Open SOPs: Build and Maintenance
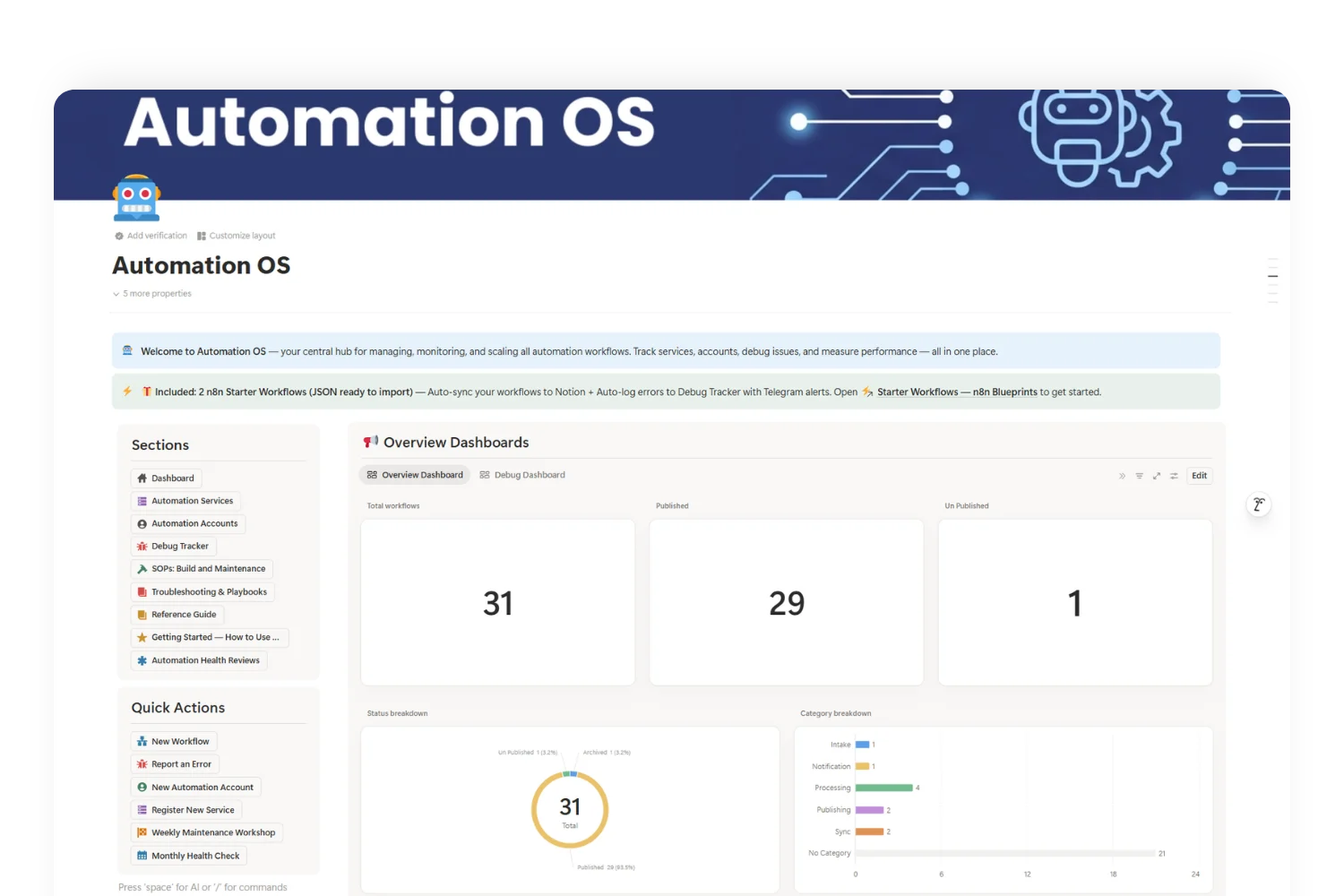The height and width of the screenshot is (896, 1344). point(202,569)
